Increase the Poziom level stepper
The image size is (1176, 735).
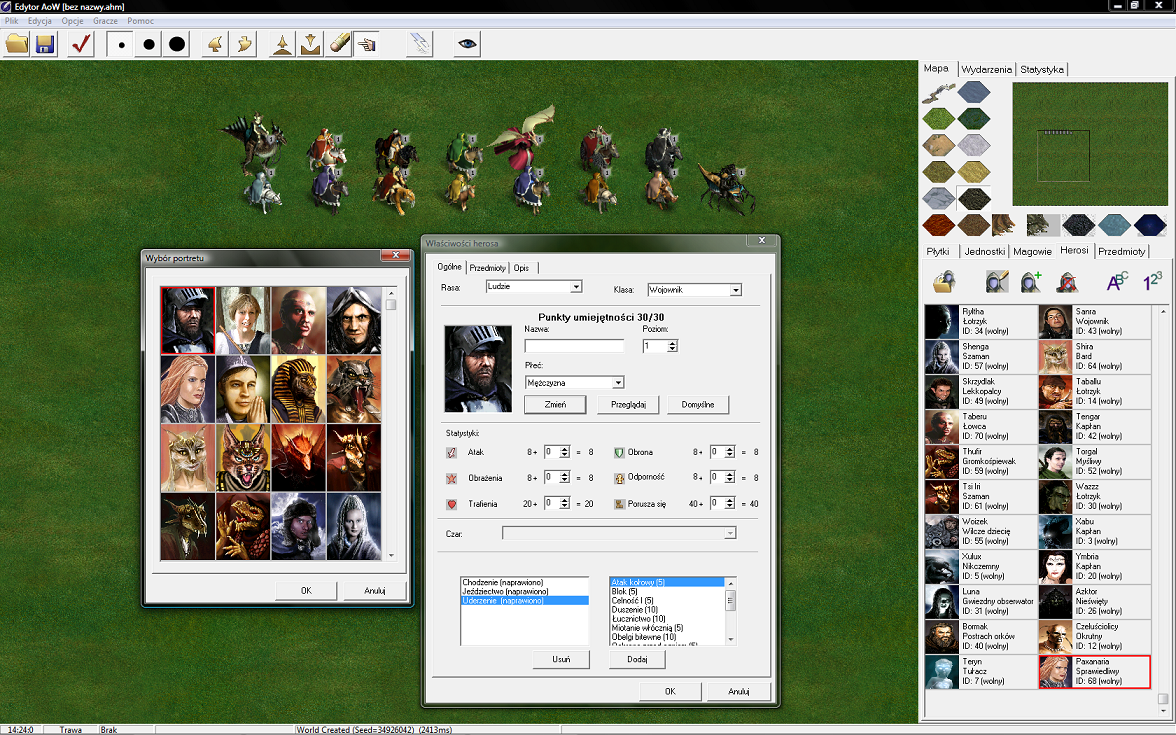pos(672,343)
